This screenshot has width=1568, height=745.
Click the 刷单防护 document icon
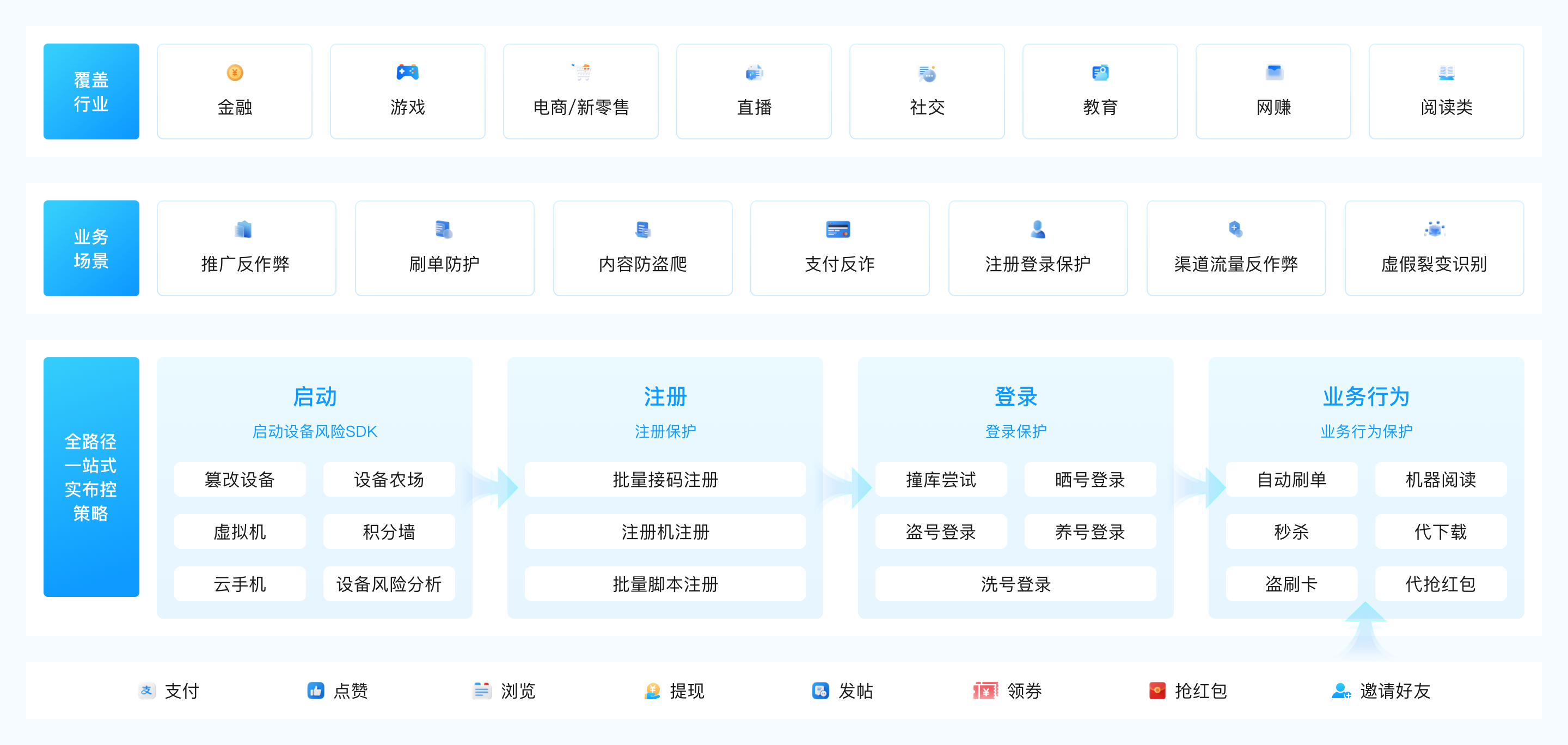coord(444,229)
